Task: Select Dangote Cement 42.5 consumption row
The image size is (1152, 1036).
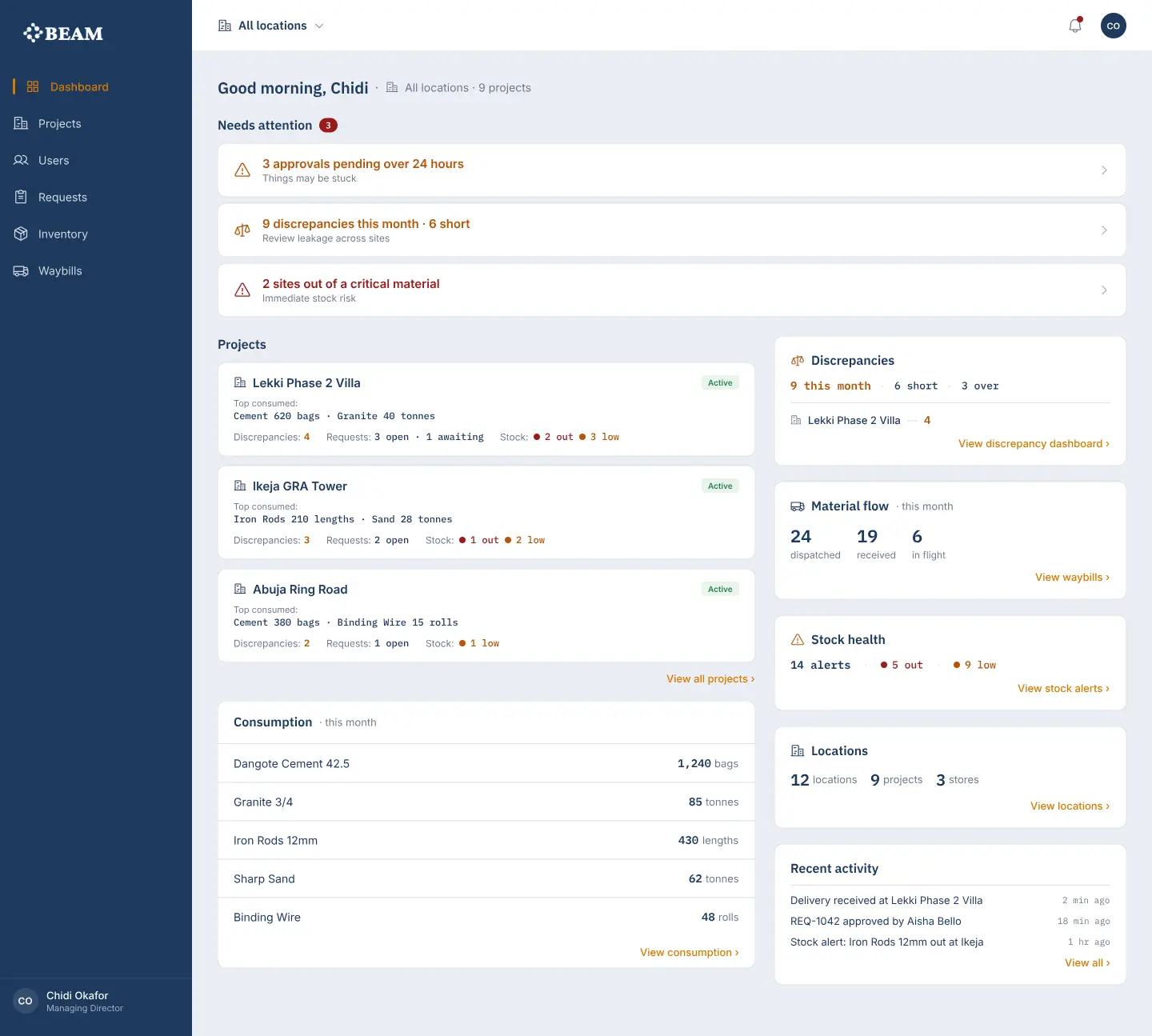Action: tap(486, 763)
